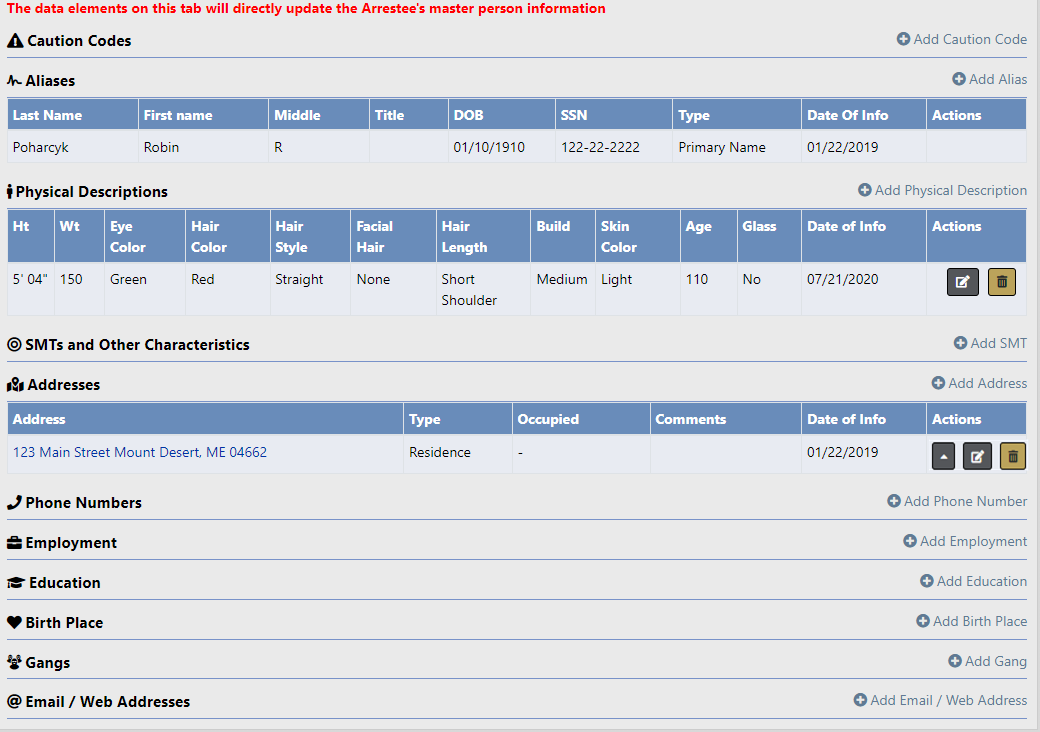Add a Phone Number
This screenshot has height=732, width=1040.
pos(957,501)
